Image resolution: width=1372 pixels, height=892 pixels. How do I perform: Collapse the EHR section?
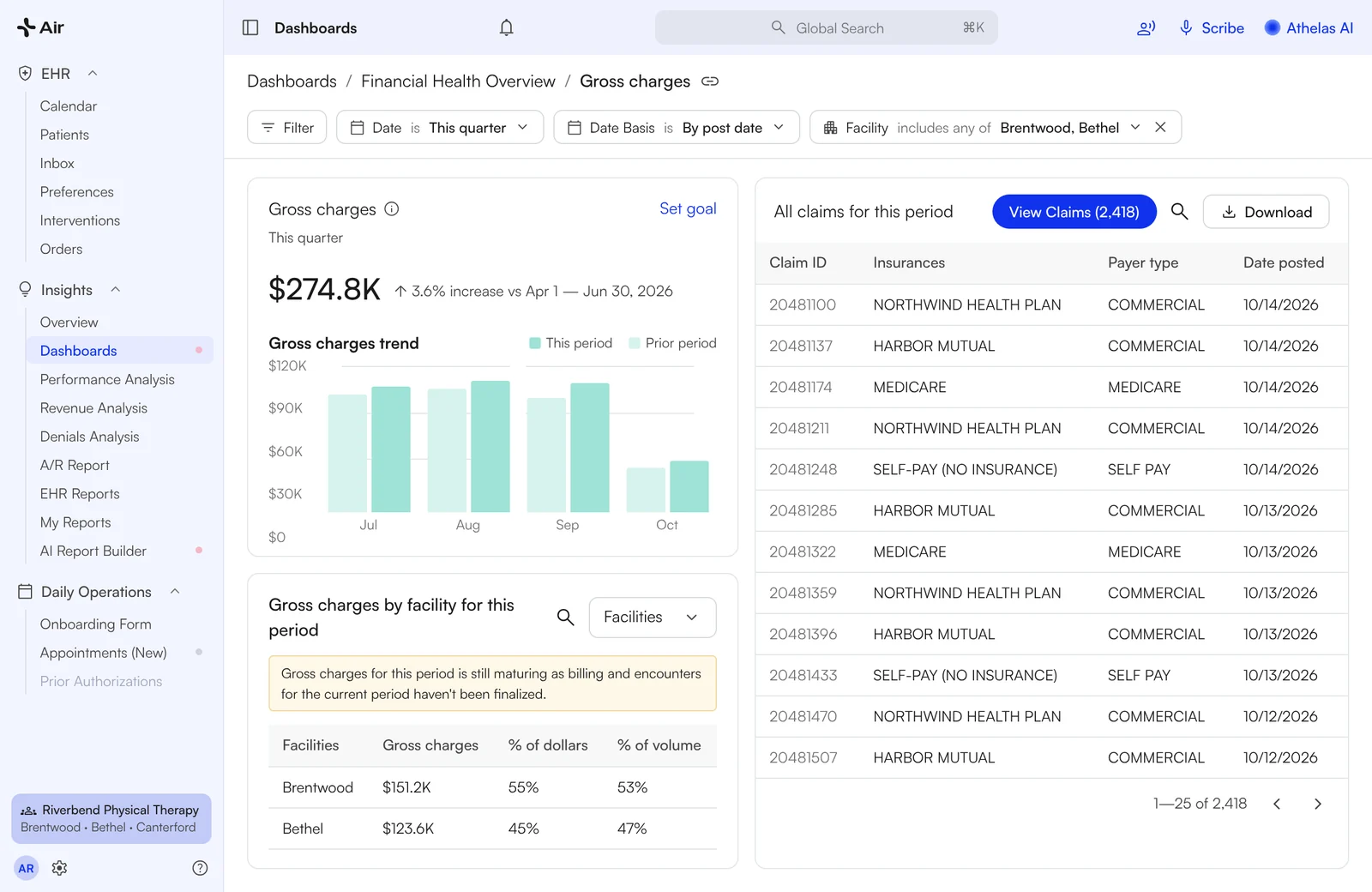tap(93, 74)
